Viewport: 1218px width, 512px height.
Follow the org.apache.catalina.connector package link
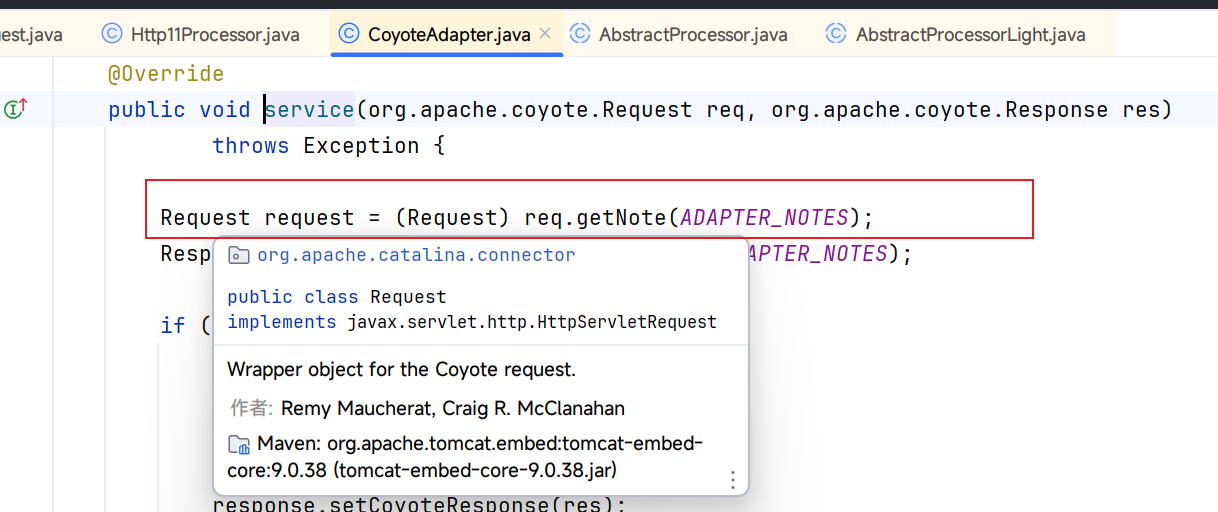click(416, 255)
